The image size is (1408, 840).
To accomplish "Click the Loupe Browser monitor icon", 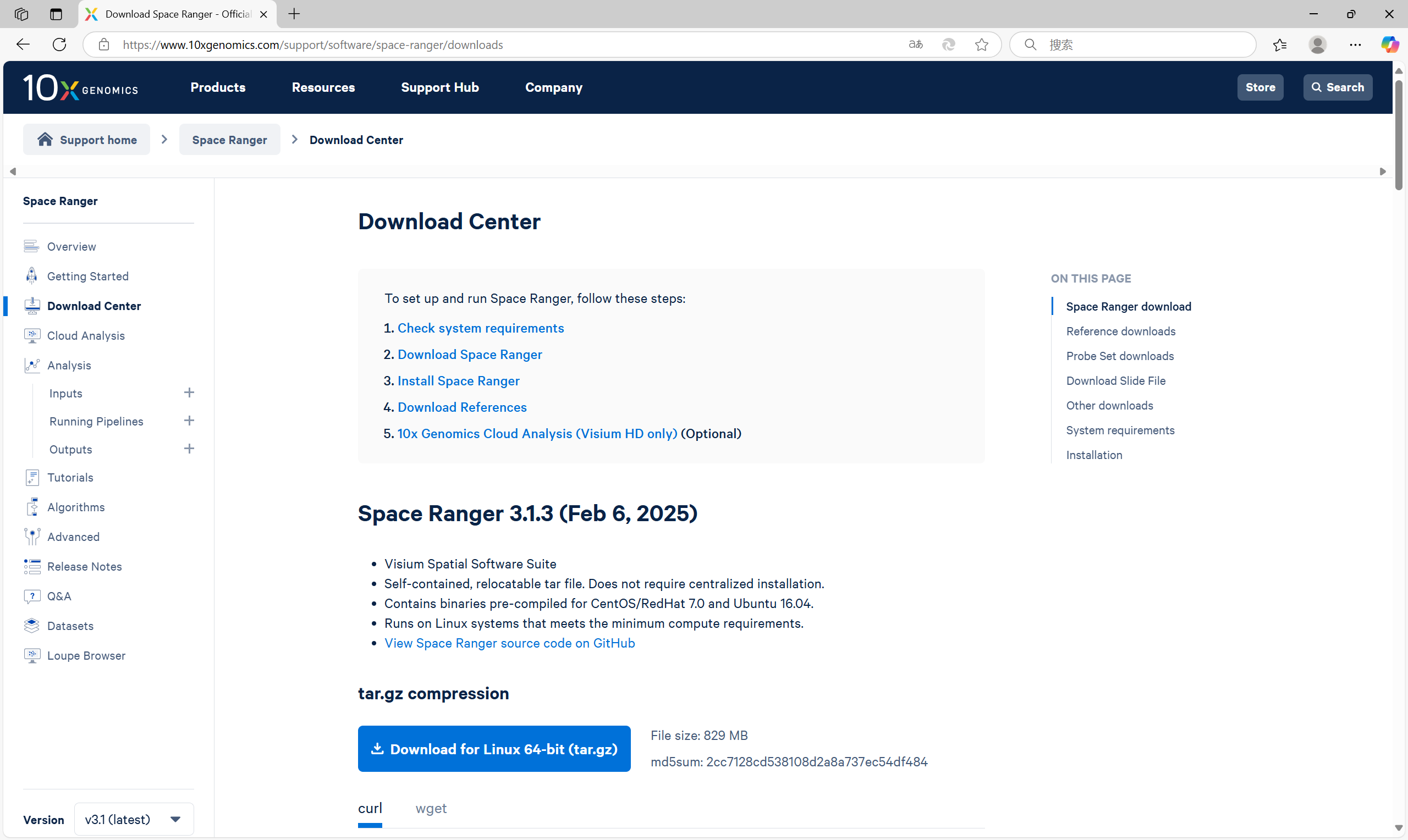I will [32, 655].
